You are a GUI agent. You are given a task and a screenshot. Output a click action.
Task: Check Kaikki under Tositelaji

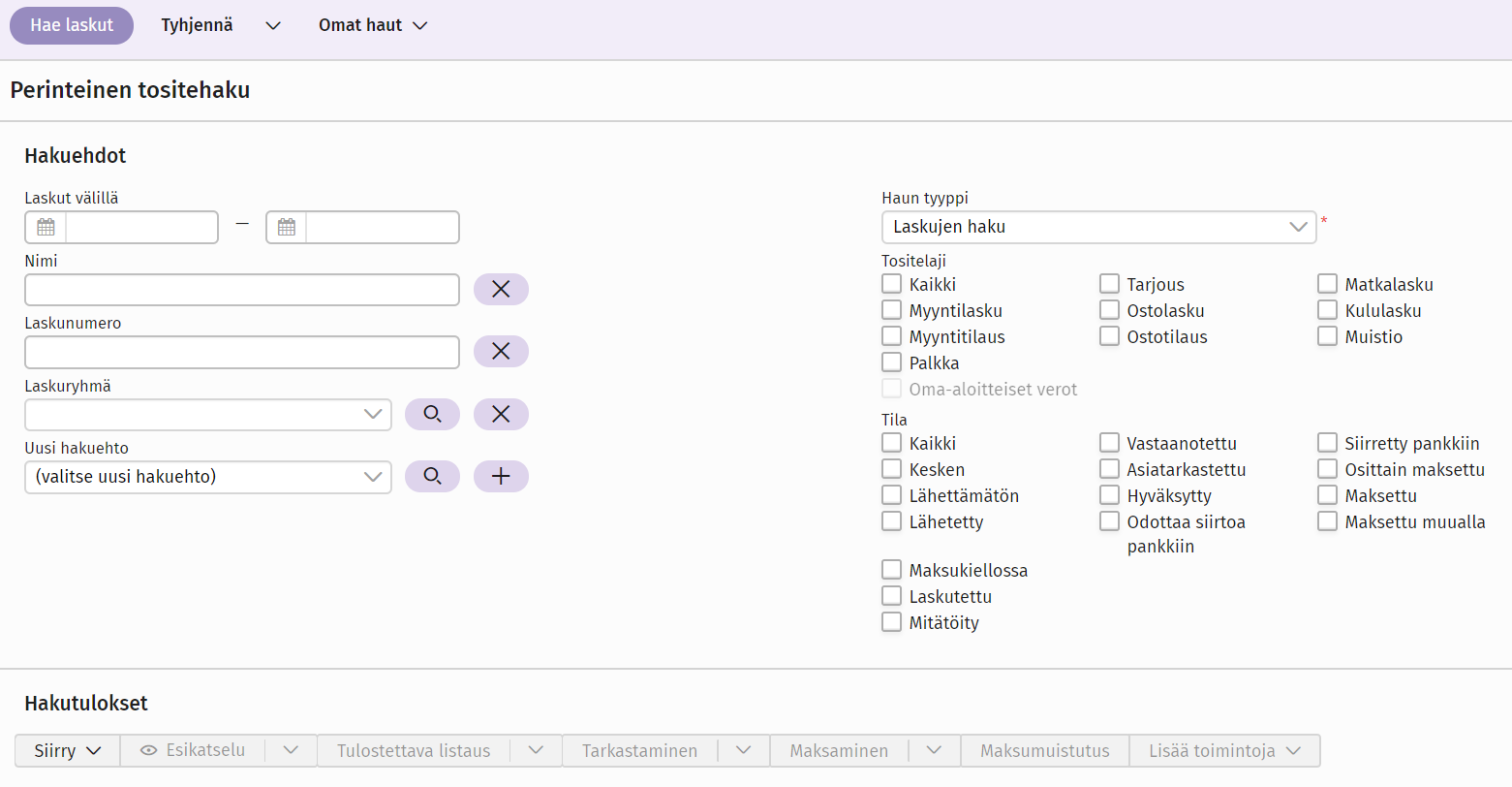click(x=892, y=284)
